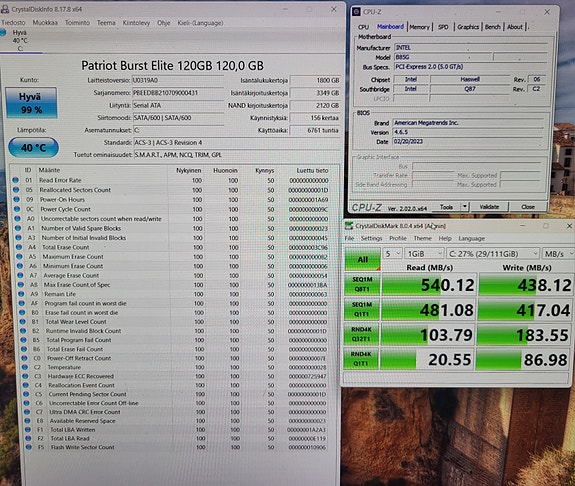This screenshot has width=575, height=486.
Task: Click the CrystalDiskMark title bar app icon
Action: coord(349,226)
